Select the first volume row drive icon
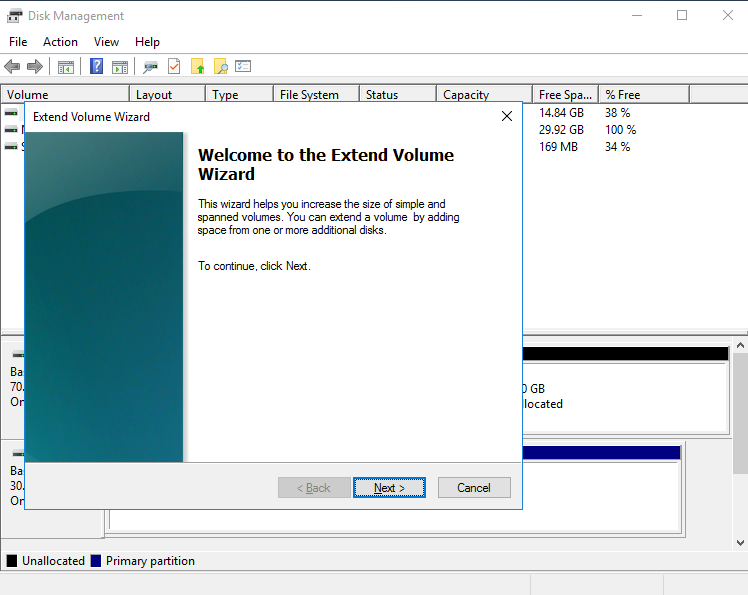Viewport: 748px width, 595px height. point(11,112)
